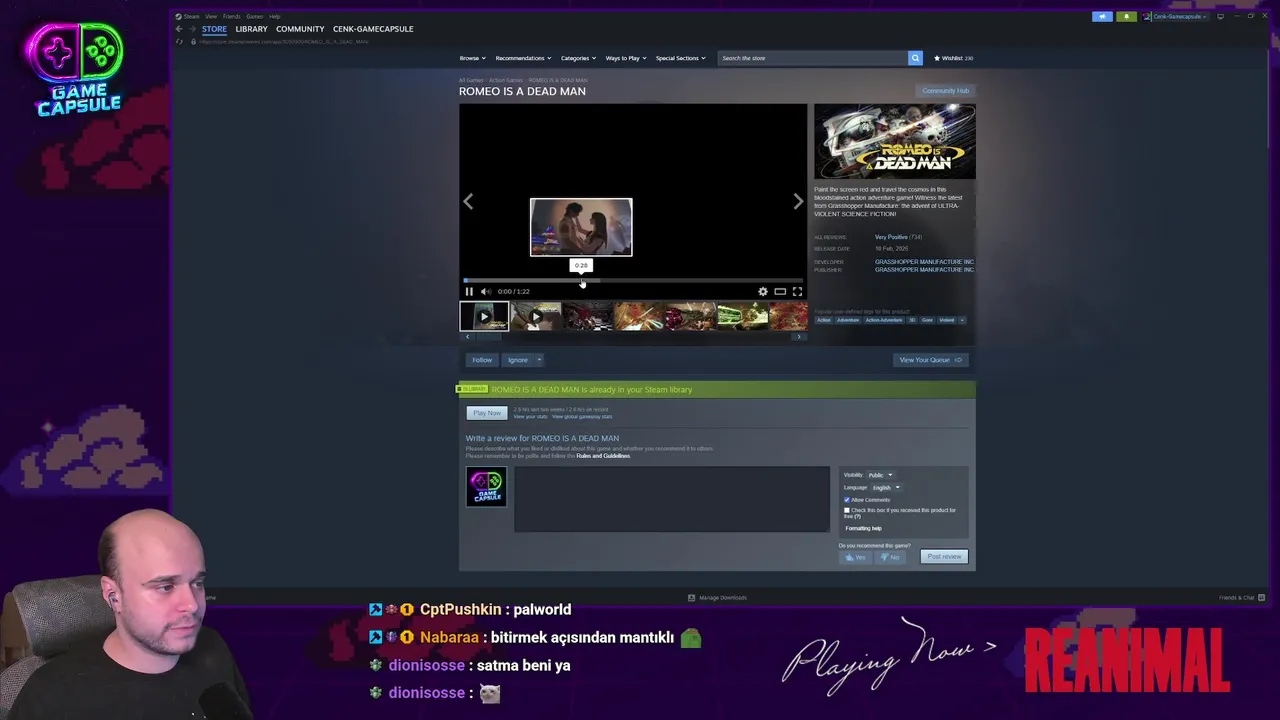The image size is (1280, 720).
Task: Click the thumbs up Yes button
Action: [855, 557]
